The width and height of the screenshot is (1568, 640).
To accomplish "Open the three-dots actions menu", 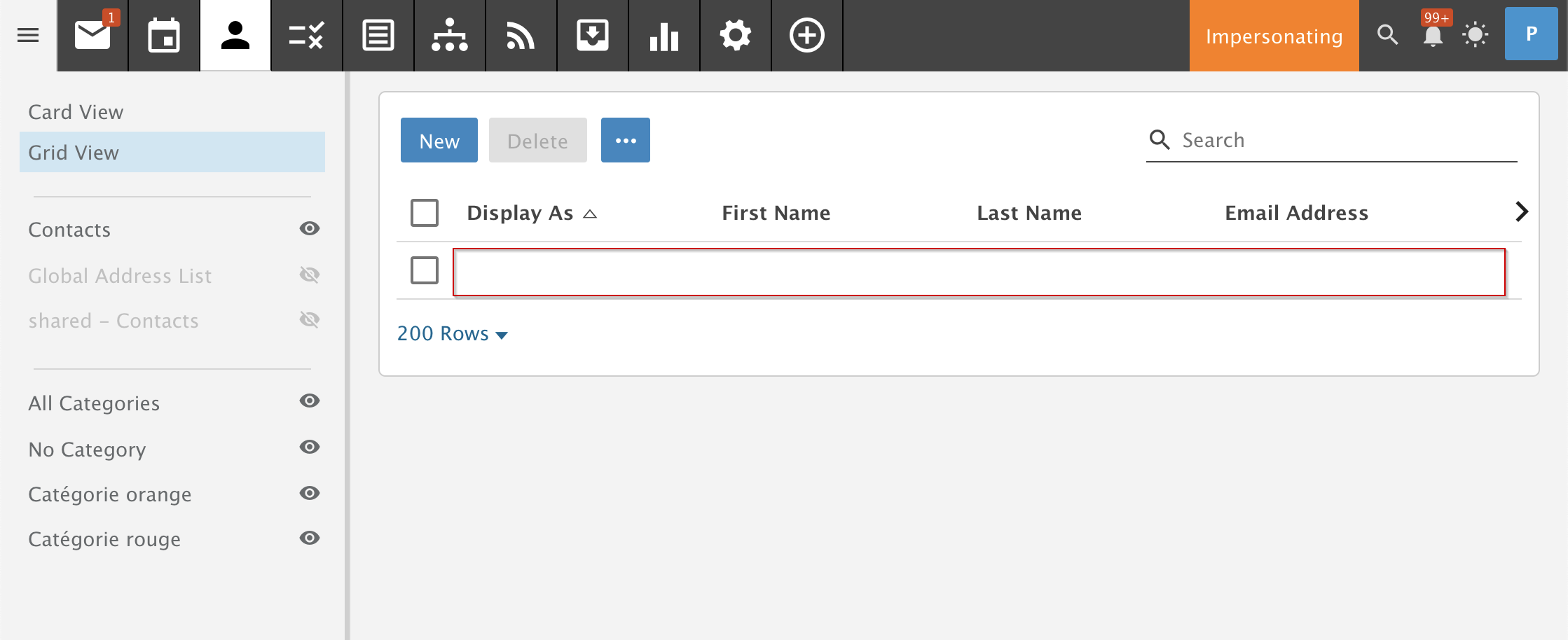I will (x=625, y=141).
